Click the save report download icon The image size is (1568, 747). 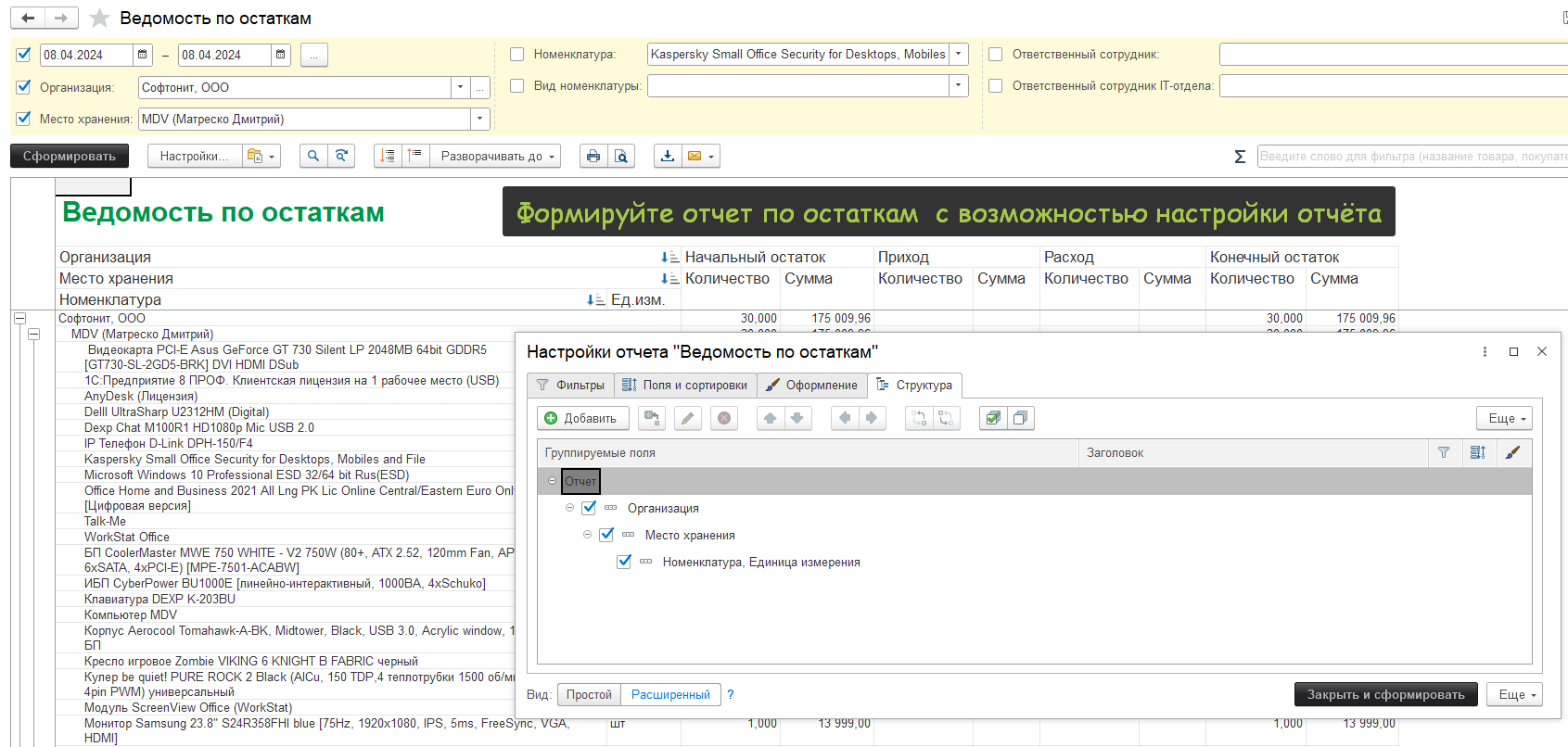point(667,157)
